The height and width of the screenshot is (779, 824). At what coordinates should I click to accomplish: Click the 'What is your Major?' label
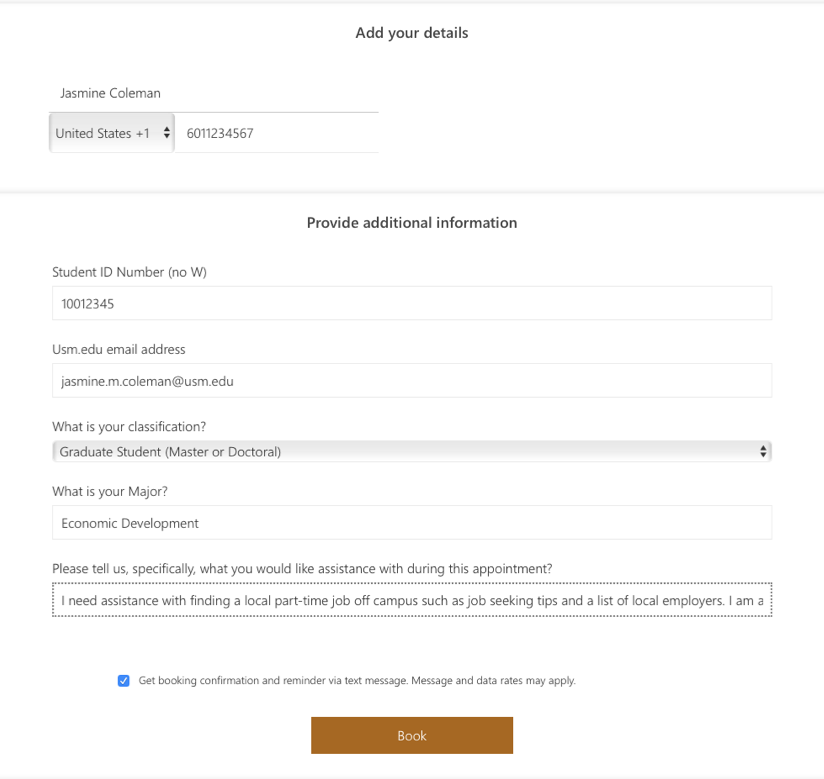pyautogui.click(x=110, y=491)
